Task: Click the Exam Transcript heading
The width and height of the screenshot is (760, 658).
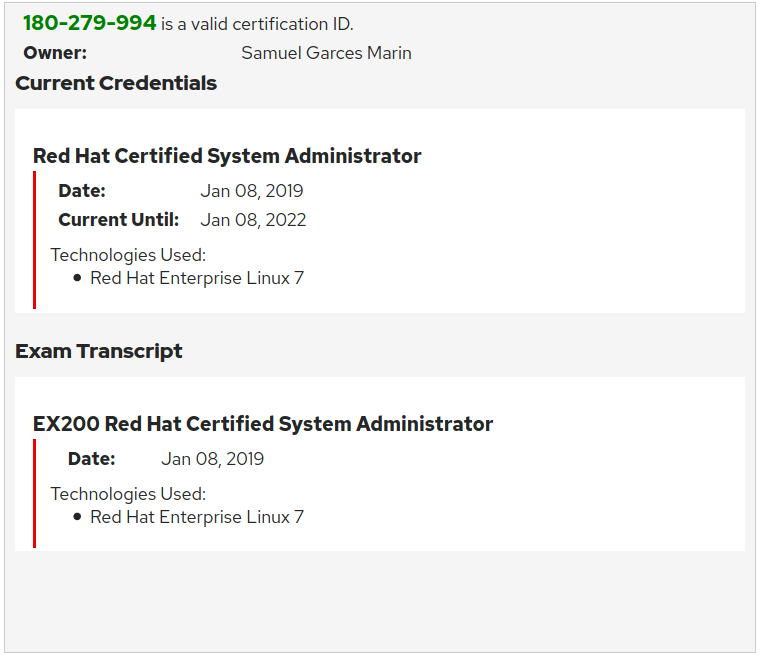Action: pos(99,351)
